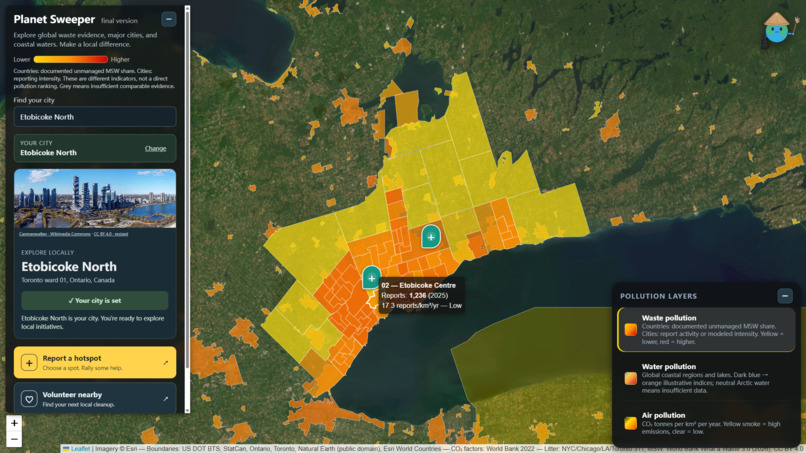806x453 pixels.
Task: Click the Reports: 1,236 (2025) tooltip line
Action: 414,296
